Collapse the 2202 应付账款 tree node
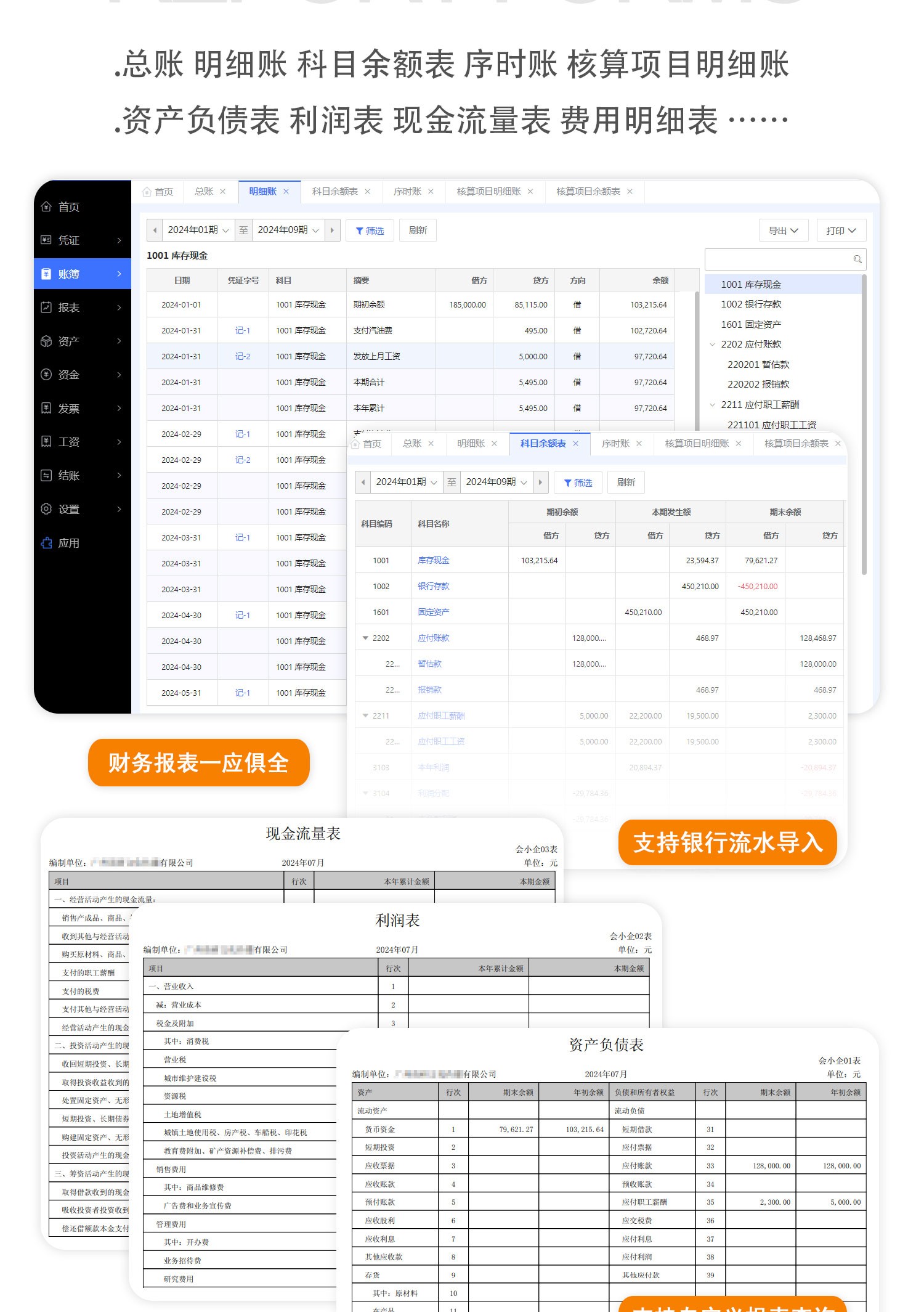Screen dimensions: 924x1312 [713, 344]
